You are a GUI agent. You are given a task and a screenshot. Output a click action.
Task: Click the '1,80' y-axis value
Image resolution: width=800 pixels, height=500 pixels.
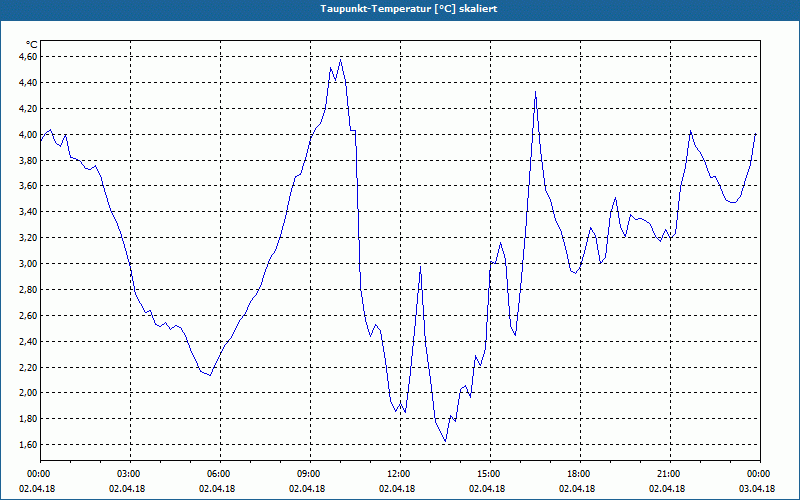[28, 419]
